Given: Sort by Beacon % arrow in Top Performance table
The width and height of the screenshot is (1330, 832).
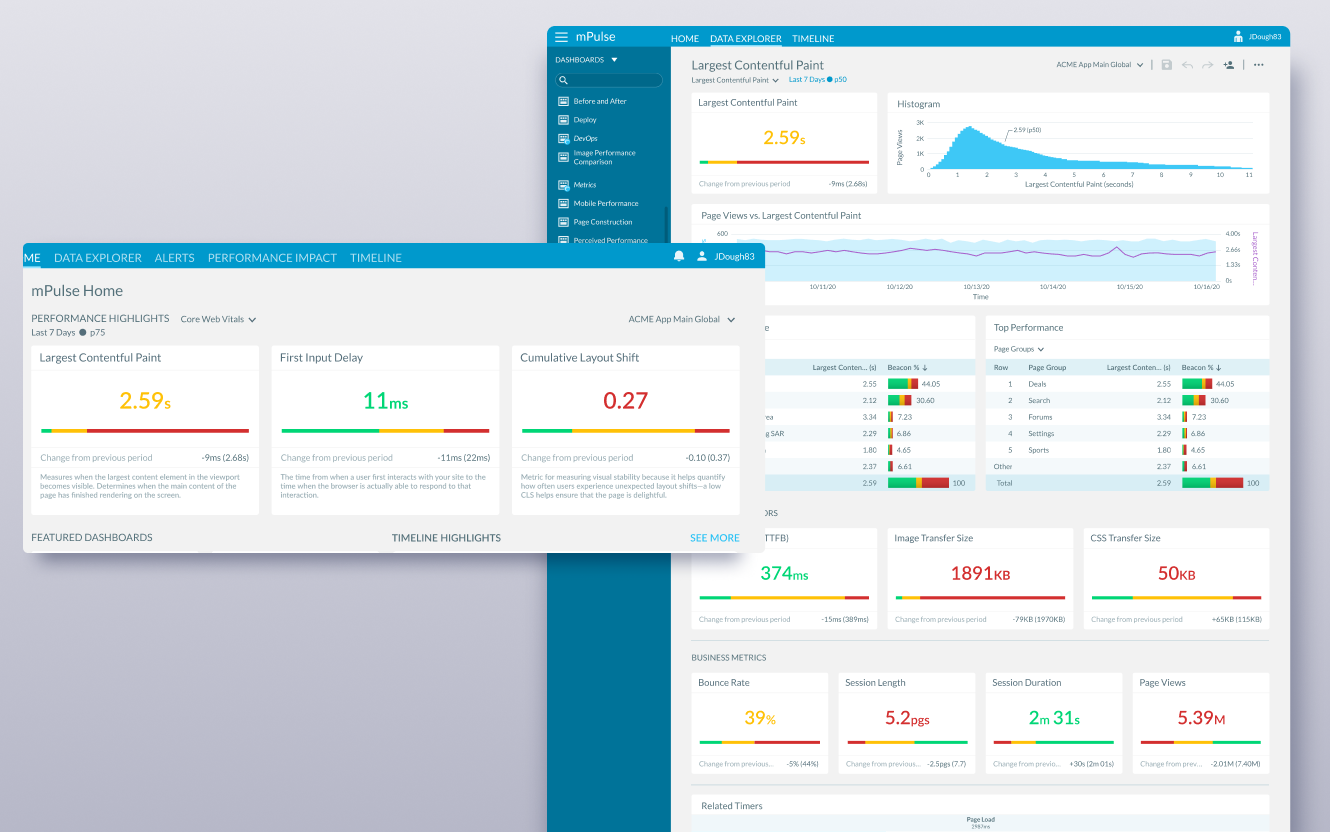Looking at the screenshot, I should 1217,368.
